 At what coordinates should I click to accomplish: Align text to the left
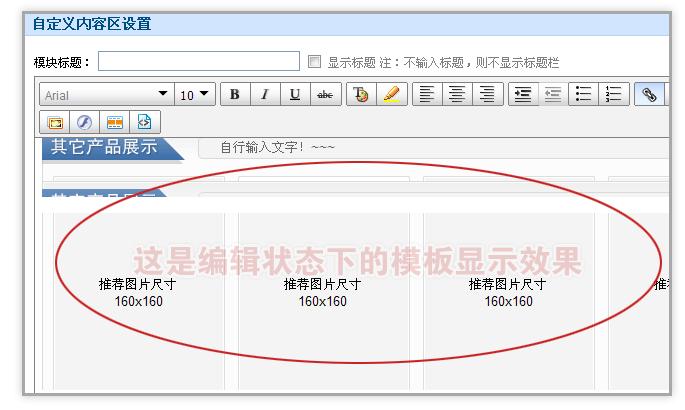point(427,95)
